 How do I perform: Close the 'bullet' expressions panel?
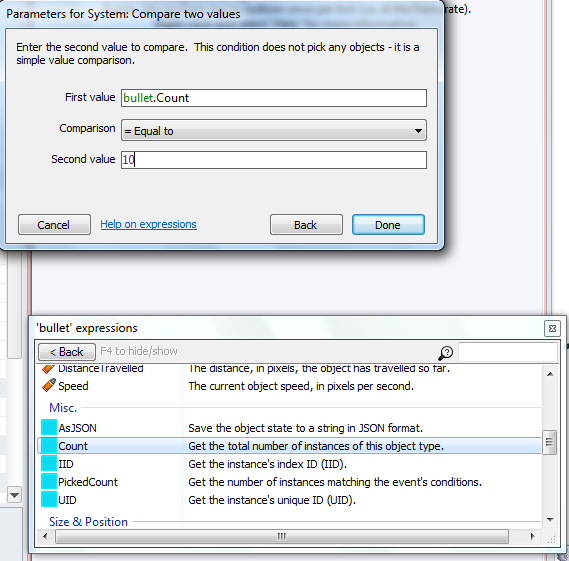click(x=552, y=328)
